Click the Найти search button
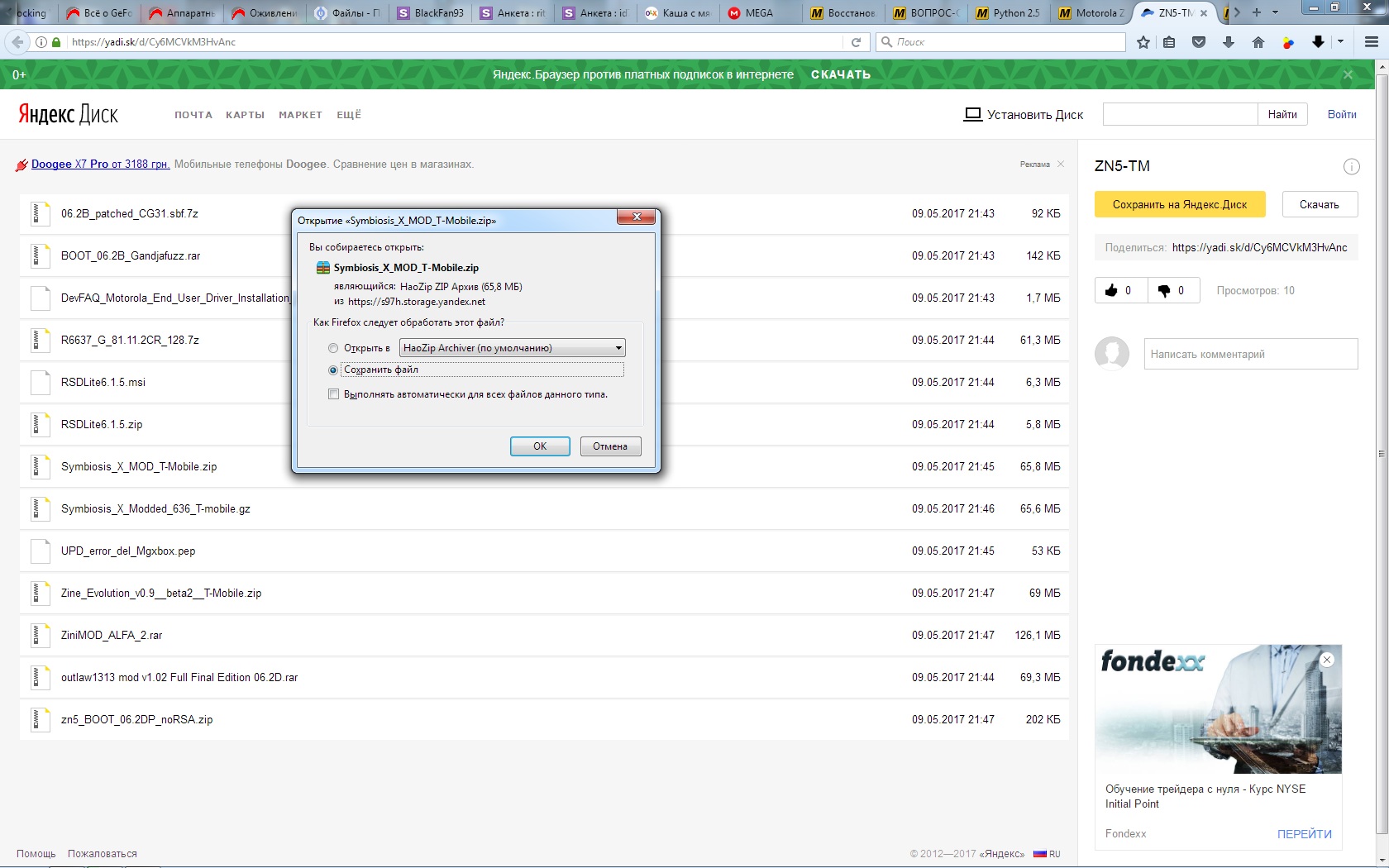 tap(1282, 114)
